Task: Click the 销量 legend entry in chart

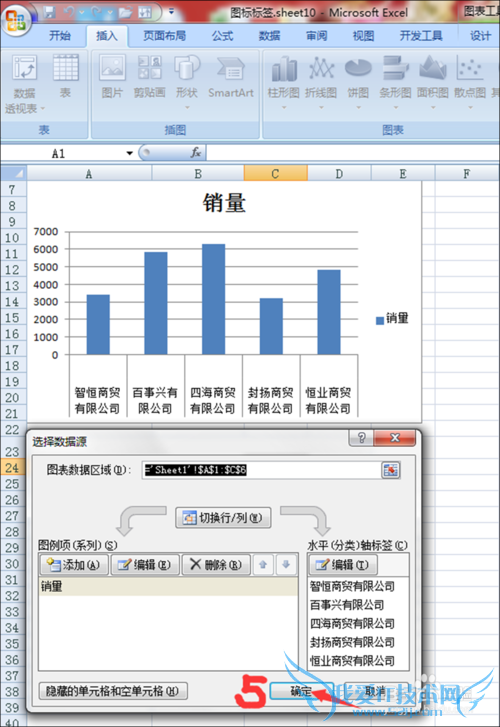Action: (392, 319)
